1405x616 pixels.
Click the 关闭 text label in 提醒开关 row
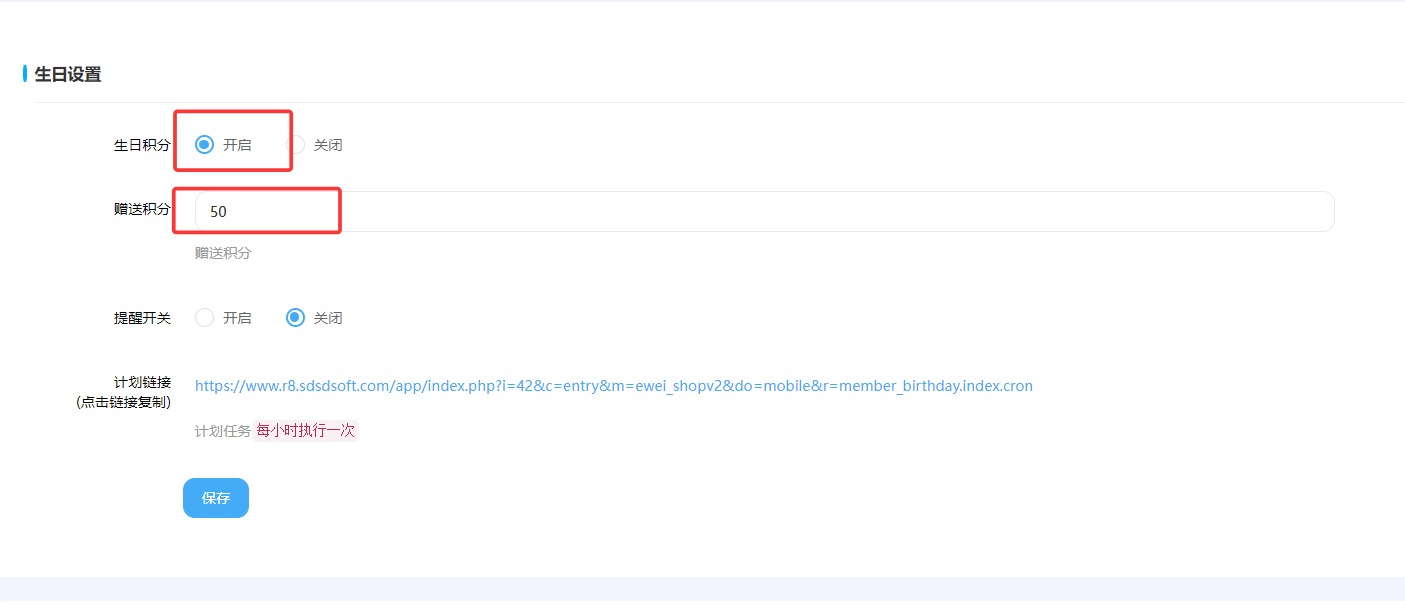coord(328,318)
